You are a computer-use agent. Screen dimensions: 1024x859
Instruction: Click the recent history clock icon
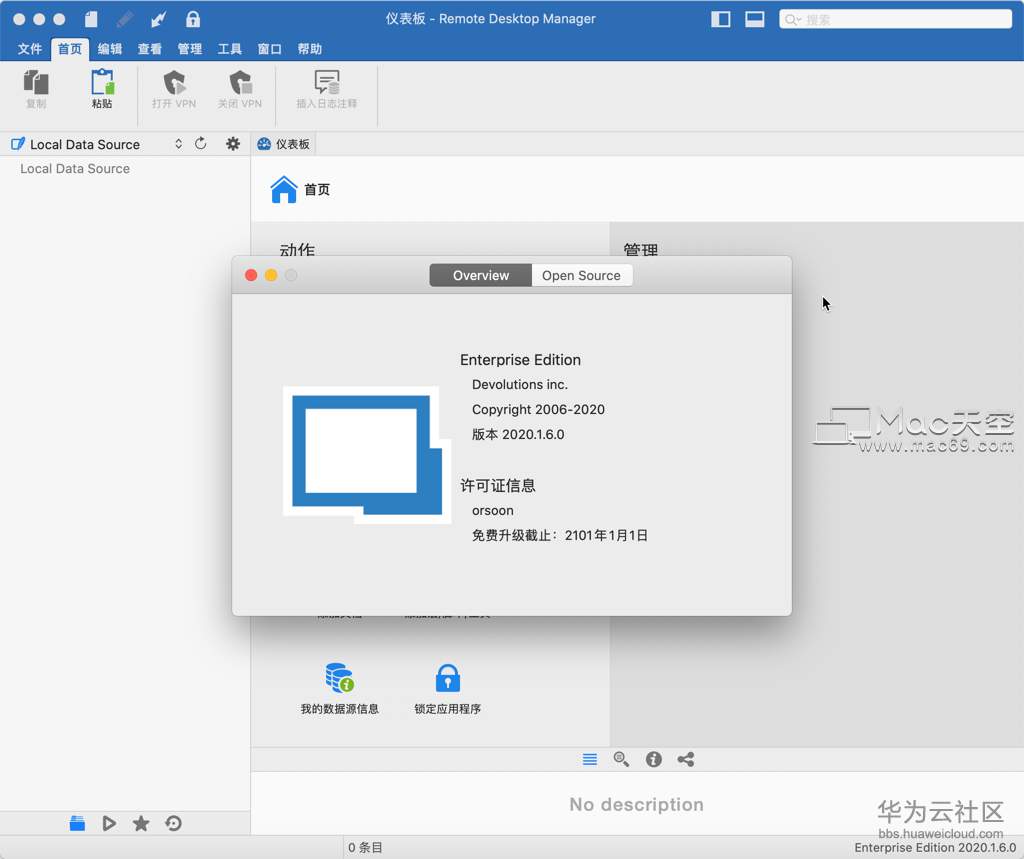point(173,823)
